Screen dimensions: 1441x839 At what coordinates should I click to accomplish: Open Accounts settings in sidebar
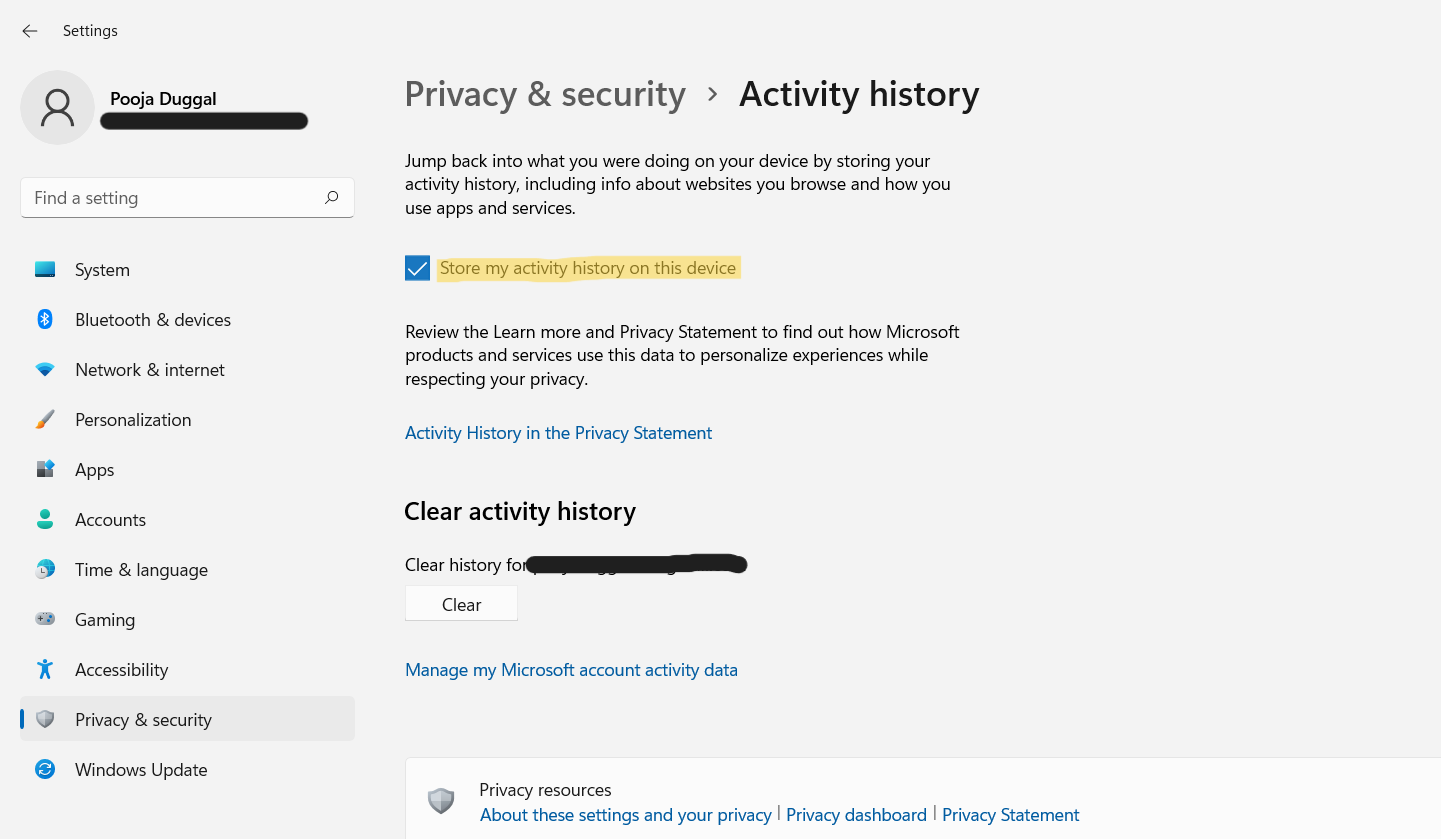[x=110, y=520]
